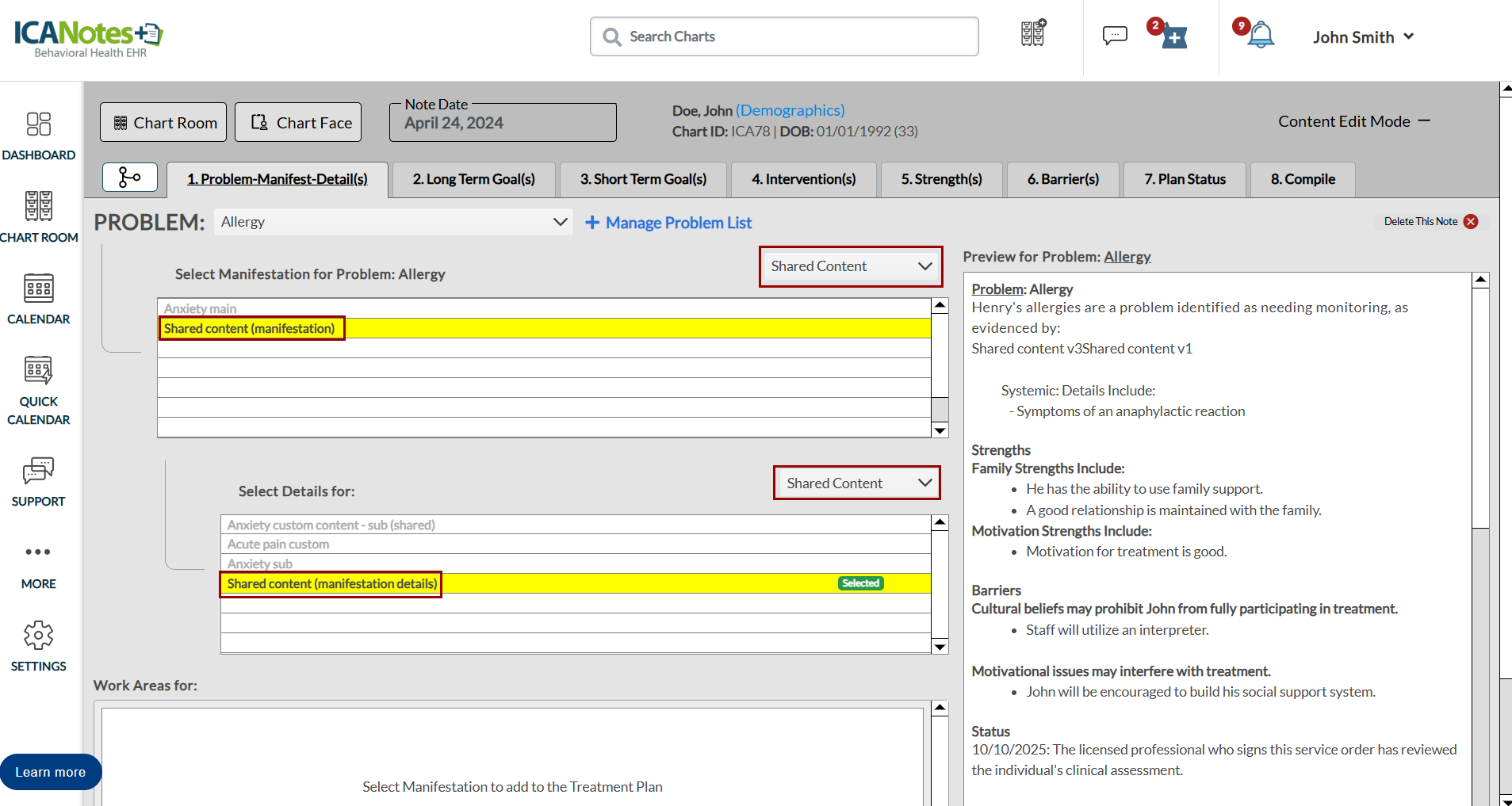Expand the PROBLEM Allergy dropdown

[393, 222]
